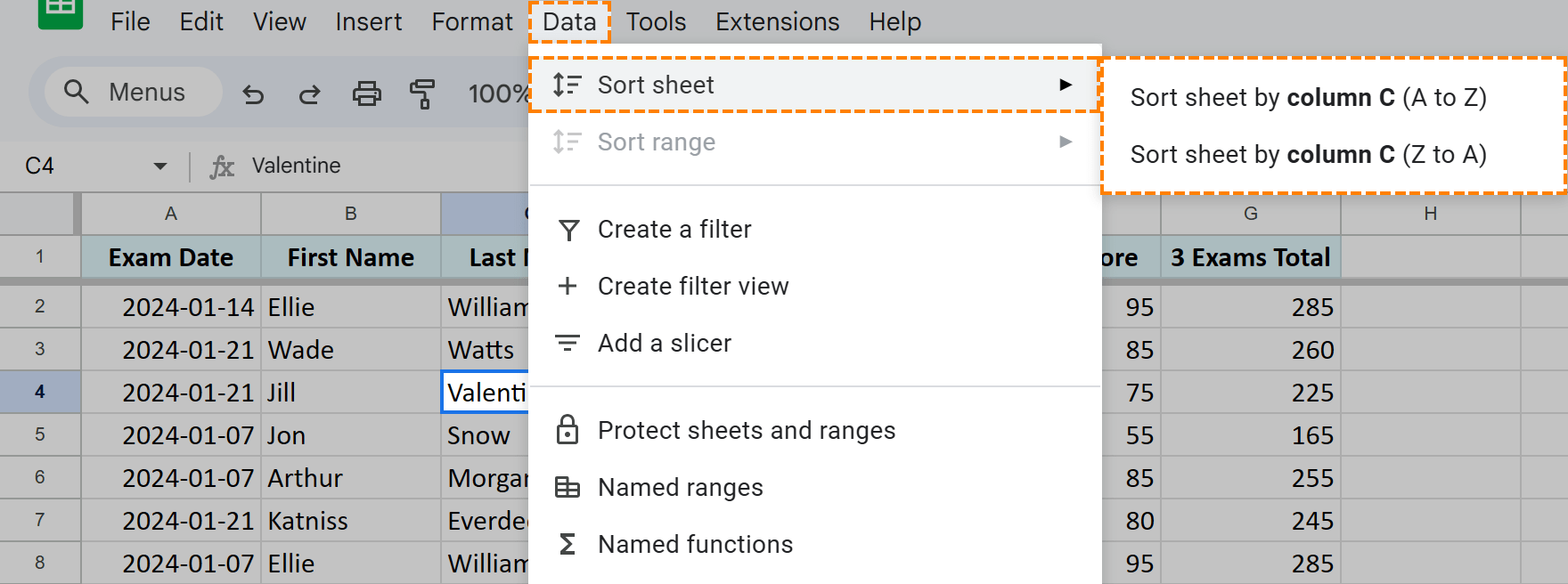Screen dimensions: 1568x584
Task: Open the View menu
Action: point(280,21)
